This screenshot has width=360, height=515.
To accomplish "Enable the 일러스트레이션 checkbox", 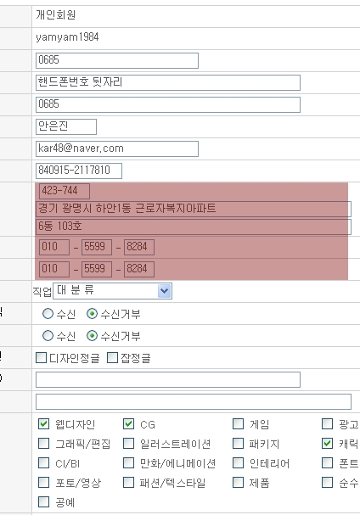I will 128,443.
